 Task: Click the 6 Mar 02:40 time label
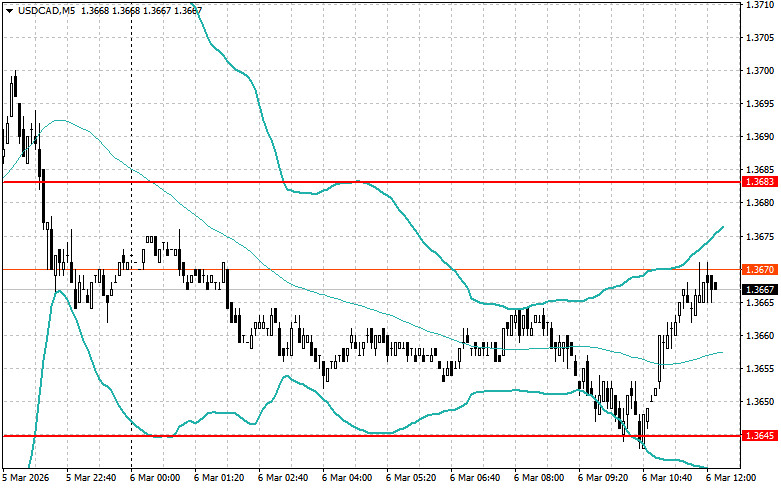pyautogui.click(x=283, y=478)
